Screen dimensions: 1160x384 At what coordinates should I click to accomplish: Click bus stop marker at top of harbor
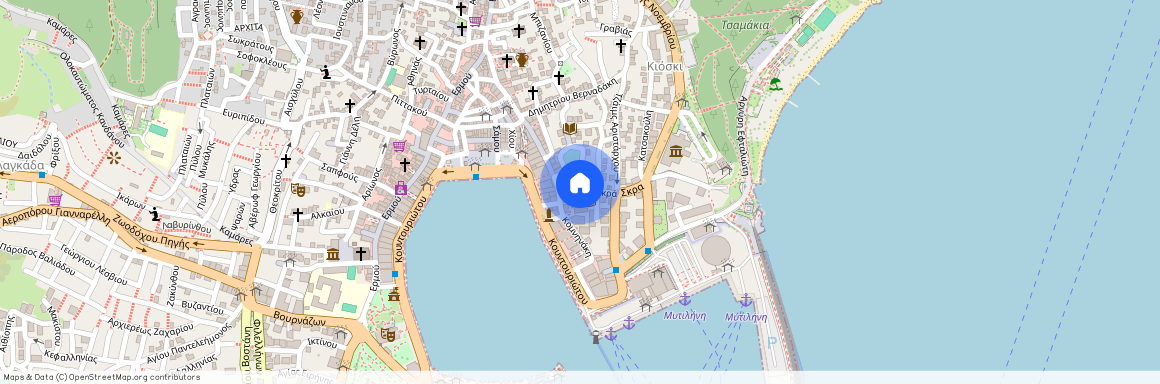coord(475,176)
